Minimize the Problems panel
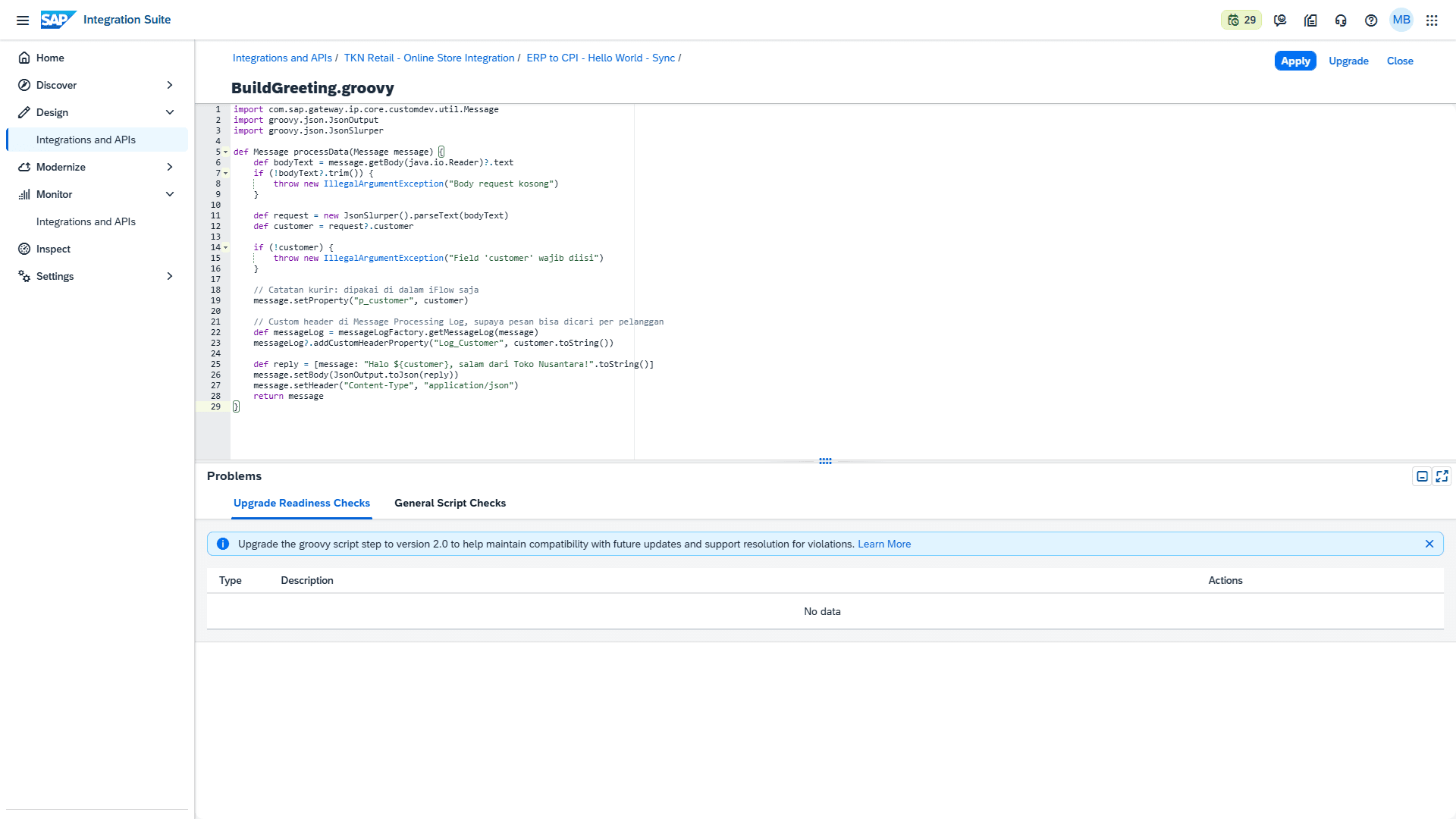This screenshot has height=819, width=1456. (x=1422, y=476)
